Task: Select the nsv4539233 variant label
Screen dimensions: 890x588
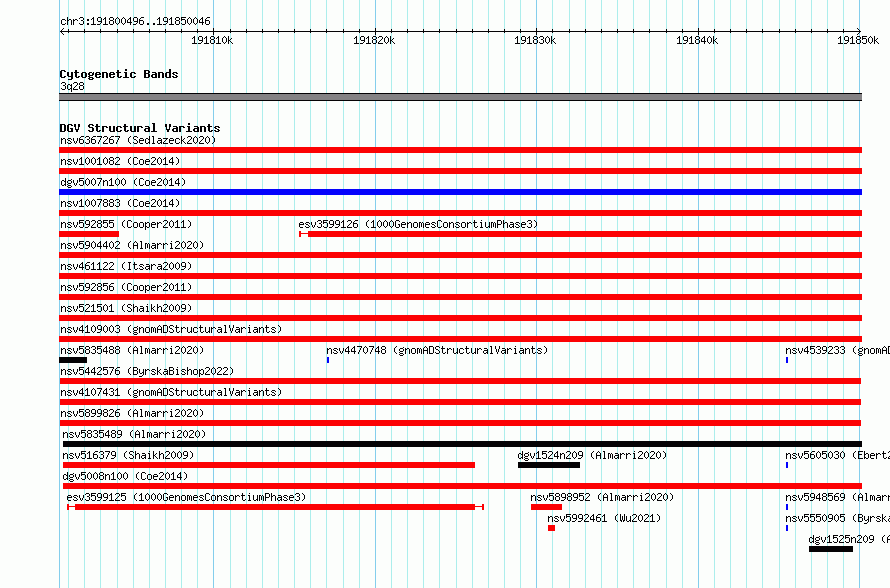Action: (x=837, y=350)
